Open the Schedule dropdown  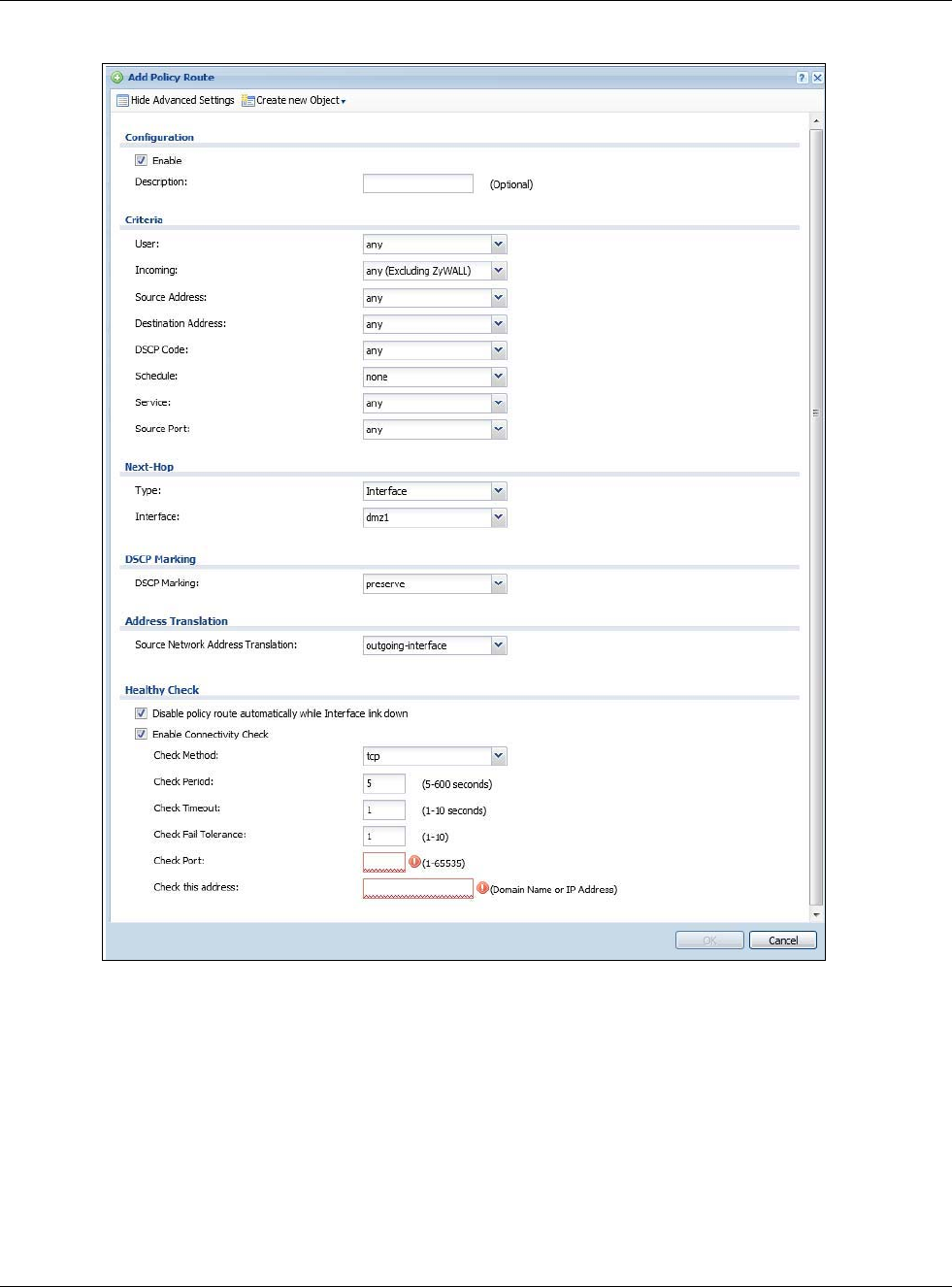(499, 377)
